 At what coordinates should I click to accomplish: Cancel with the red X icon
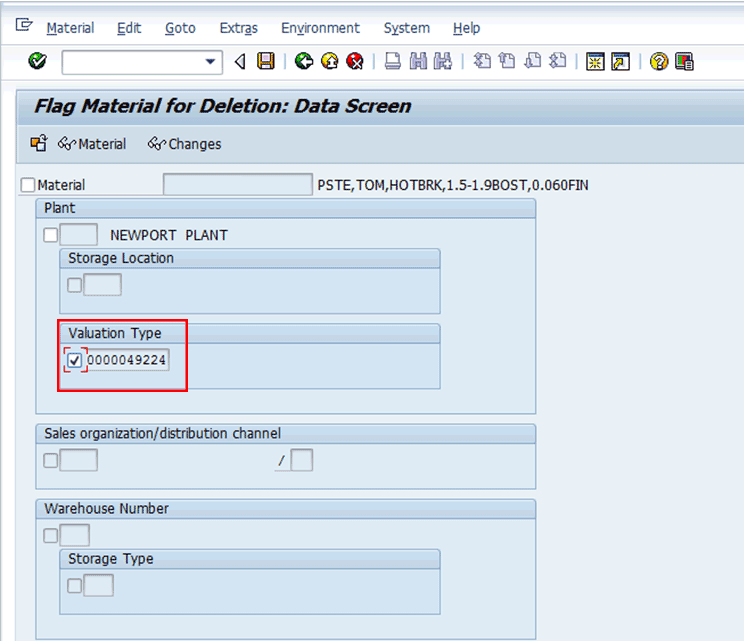[354, 61]
